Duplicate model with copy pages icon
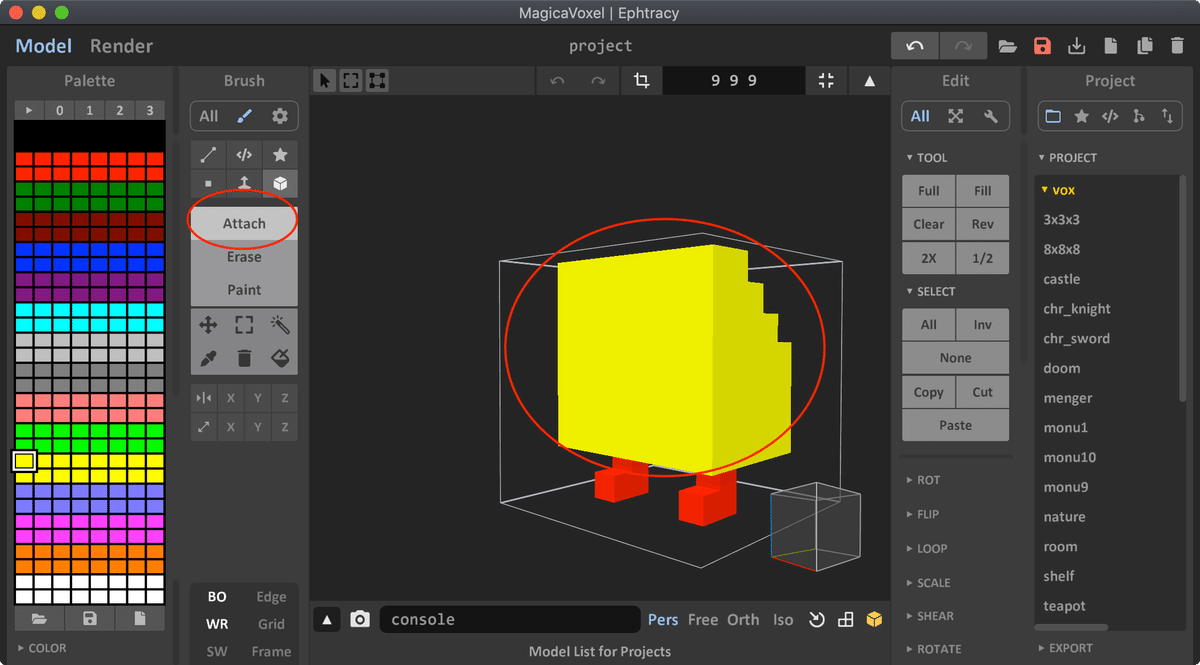The width and height of the screenshot is (1200, 665). tap(1145, 46)
